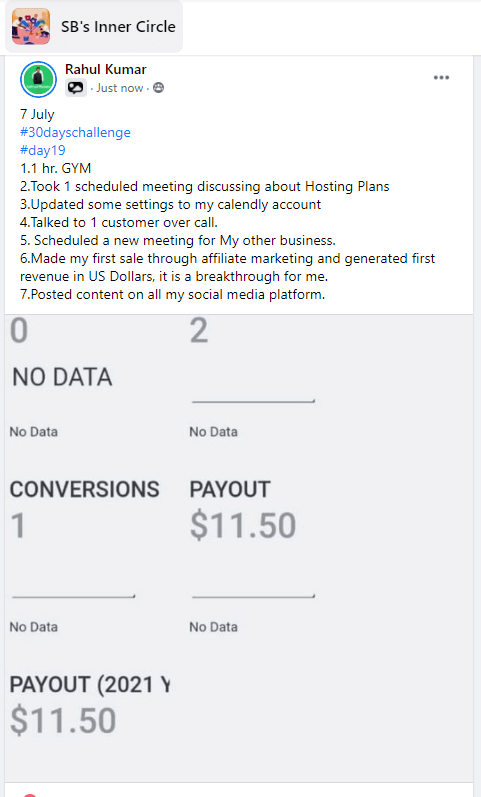Screen dimensions: 481x797
Task: Click the large number 0 in image
Action: click(x=19, y=330)
